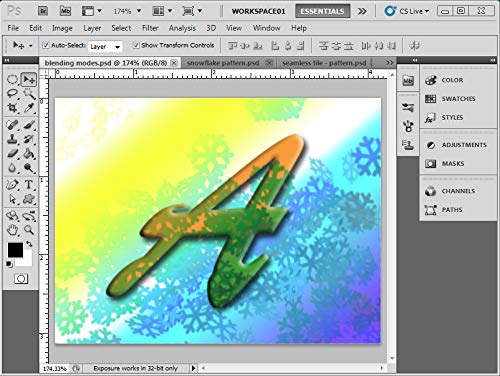
Task: Click the black foreground color swatch
Action: coord(14,249)
